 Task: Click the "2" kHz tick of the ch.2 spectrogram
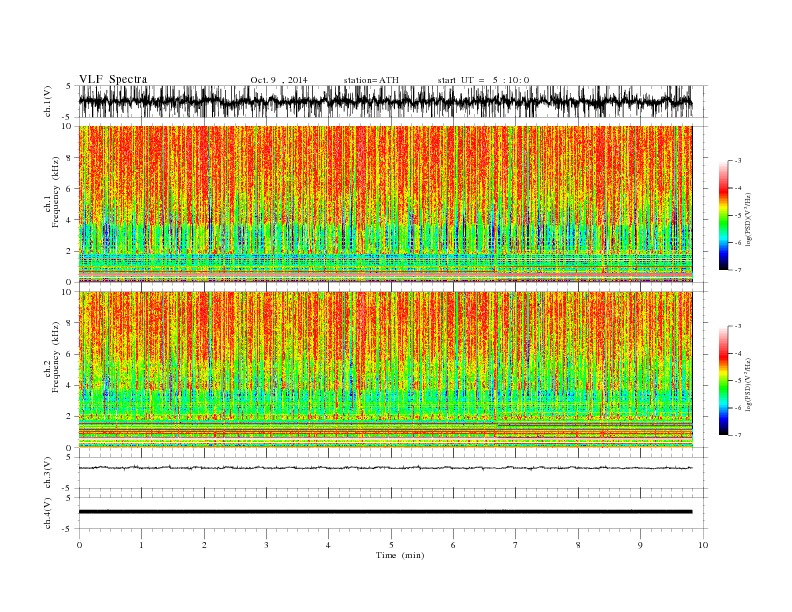tap(70, 417)
